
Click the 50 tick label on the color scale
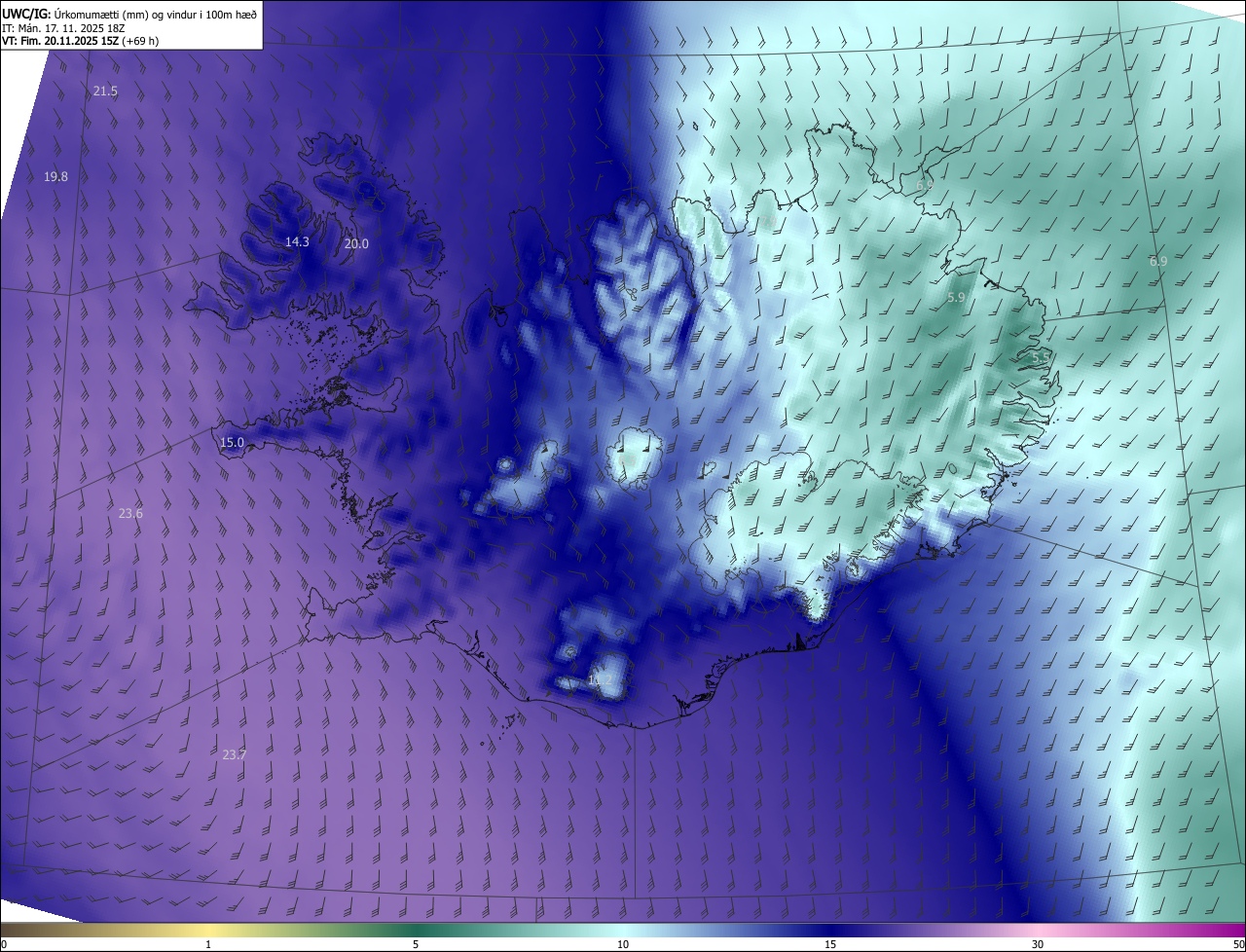coord(1238,944)
